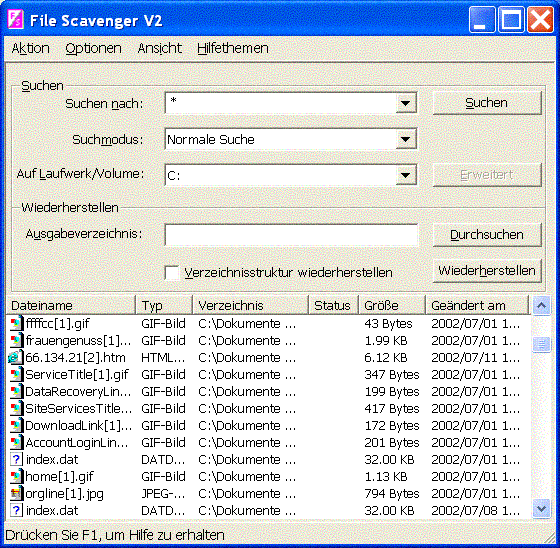Open the Optionen menu

(94, 48)
